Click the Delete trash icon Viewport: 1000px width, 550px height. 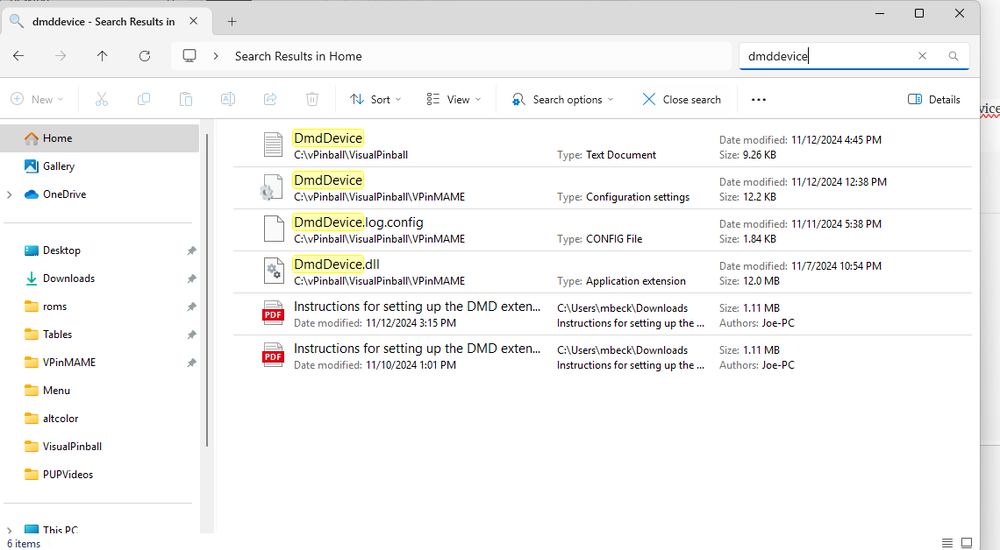coord(312,99)
